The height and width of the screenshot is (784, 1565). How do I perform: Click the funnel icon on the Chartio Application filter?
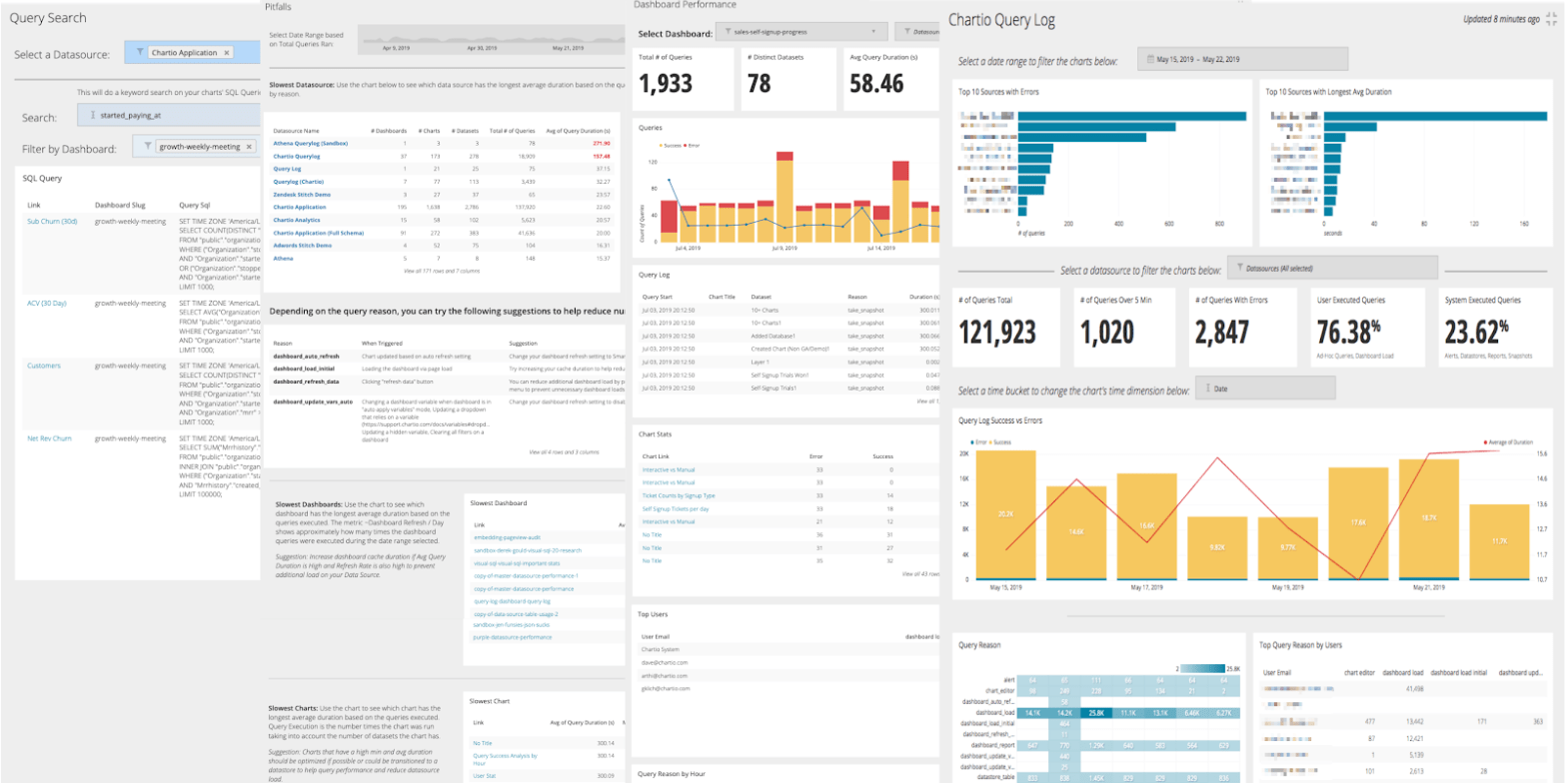tap(140, 51)
